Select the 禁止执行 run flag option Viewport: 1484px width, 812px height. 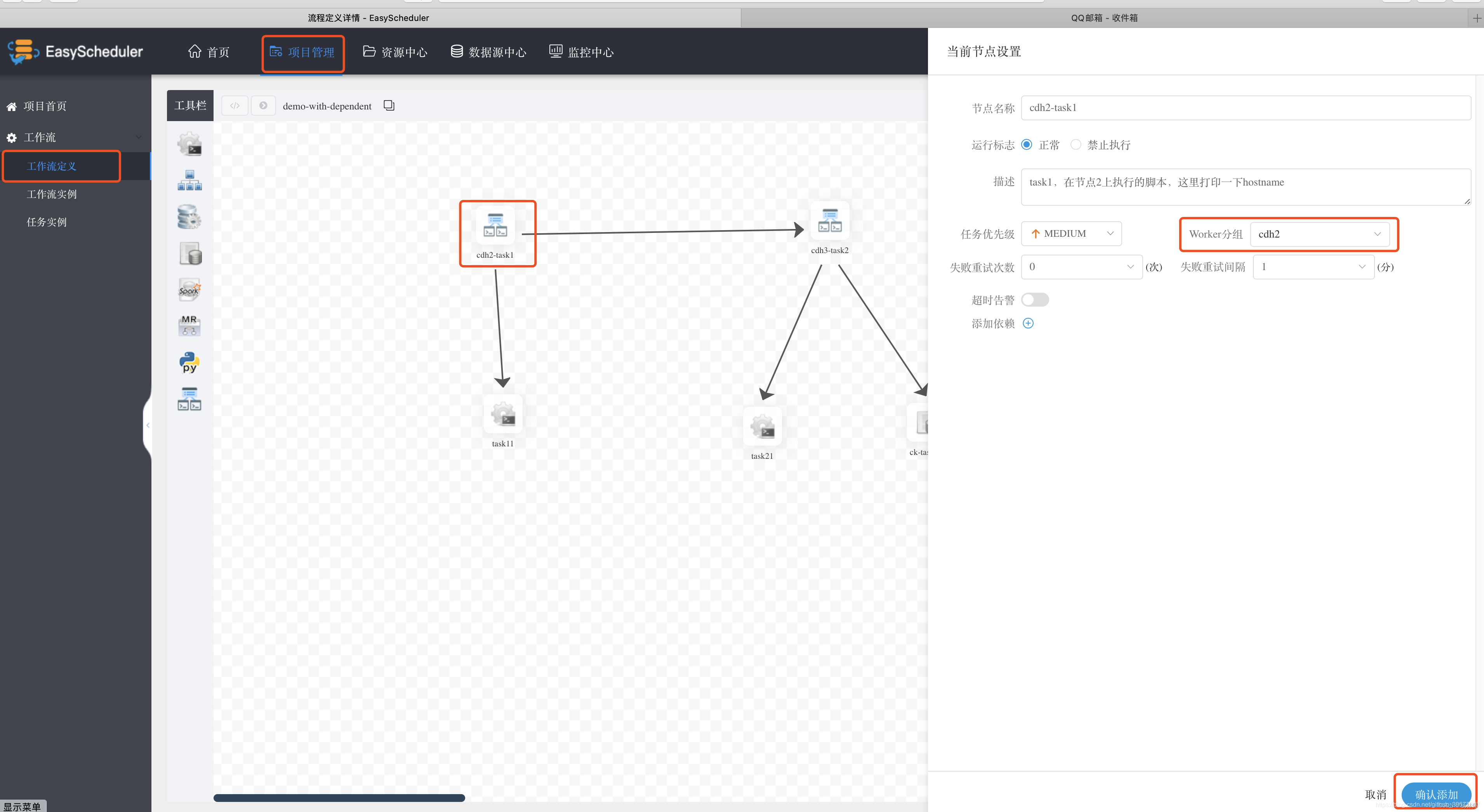pos(1076,144)
